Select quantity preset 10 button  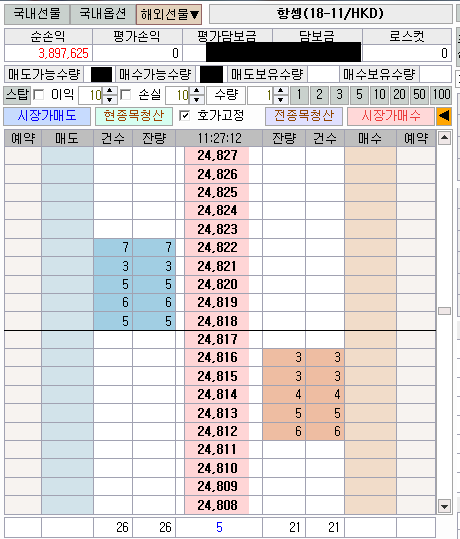coord(379,95)
